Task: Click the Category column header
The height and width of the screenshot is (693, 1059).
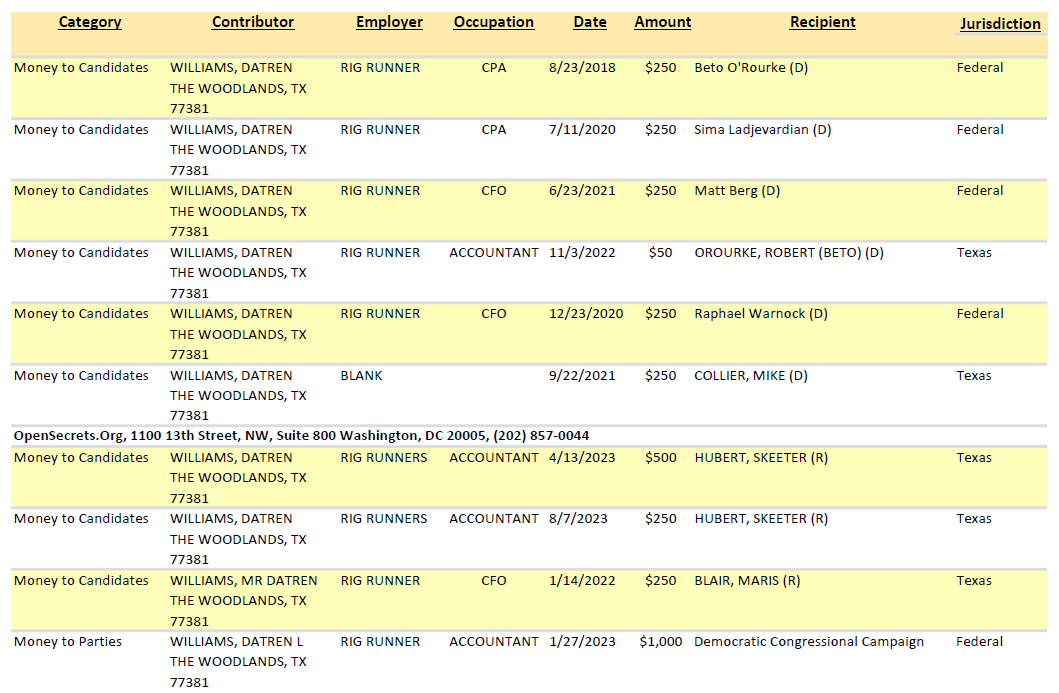Action: click(x=90, y=22)
